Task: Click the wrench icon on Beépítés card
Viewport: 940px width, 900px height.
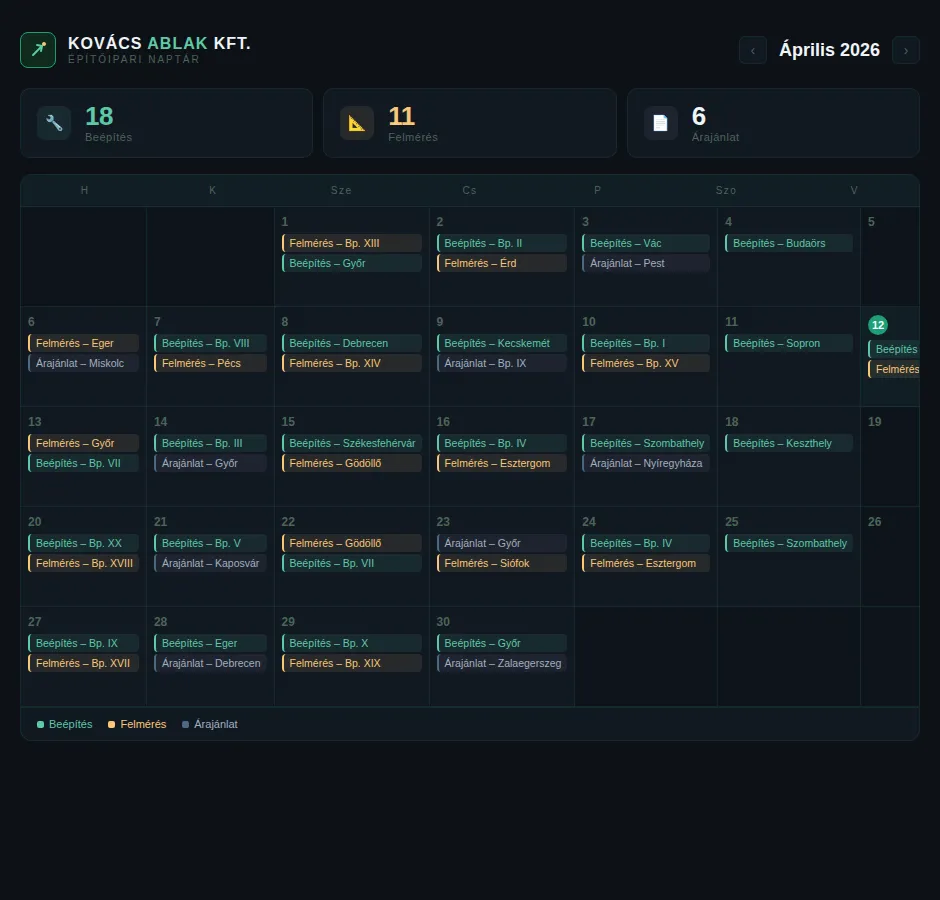Action: pyautogui.click(x=54, y=123)
